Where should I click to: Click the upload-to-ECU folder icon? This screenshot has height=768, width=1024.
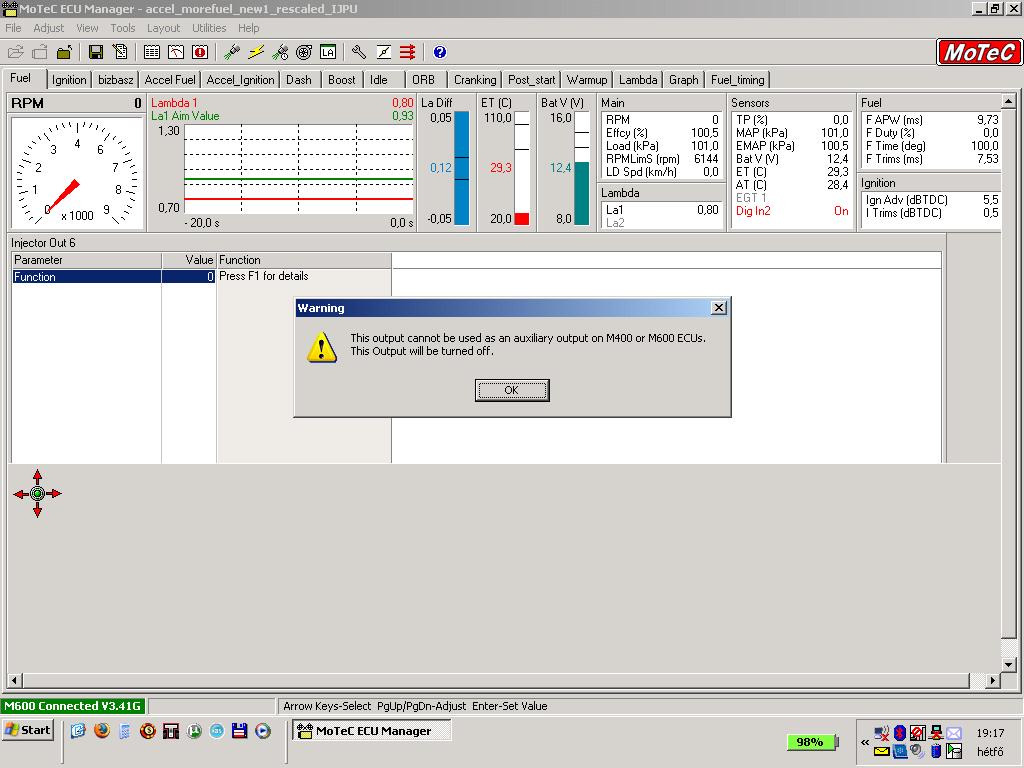point(64,52)
